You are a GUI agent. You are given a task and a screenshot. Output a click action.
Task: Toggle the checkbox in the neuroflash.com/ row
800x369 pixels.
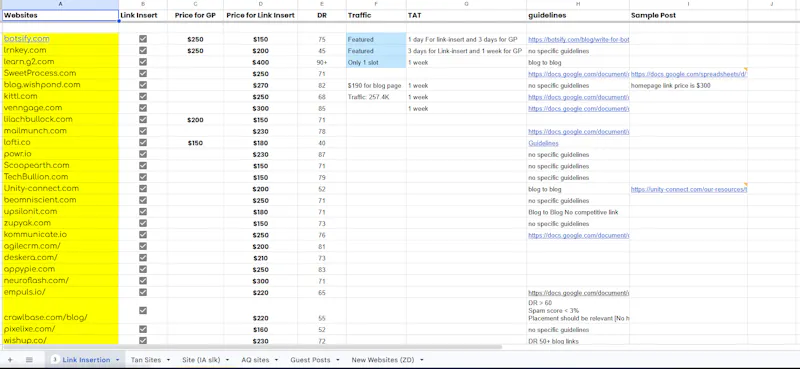(143, 281)
